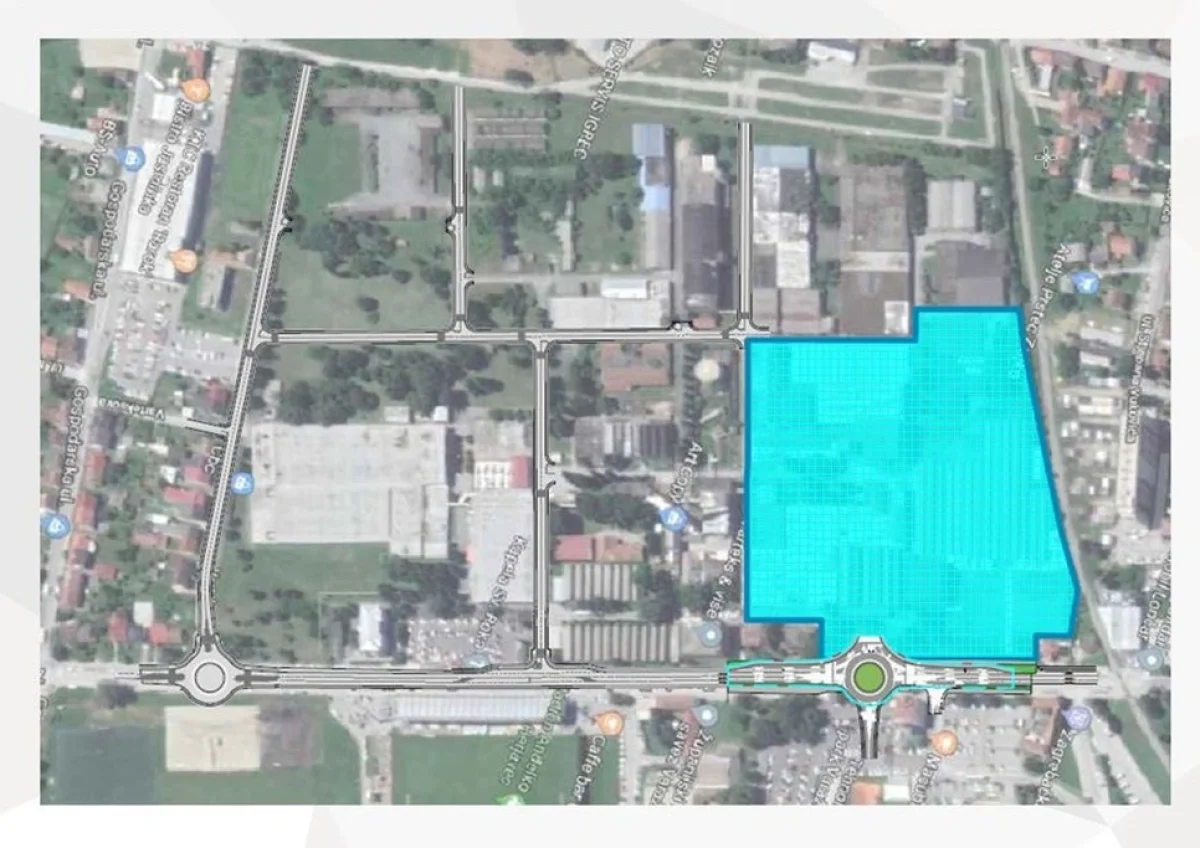Click the grey pin left of the cyan area's bottom edge
1200x848 pixels.
(x=710, y=633)
